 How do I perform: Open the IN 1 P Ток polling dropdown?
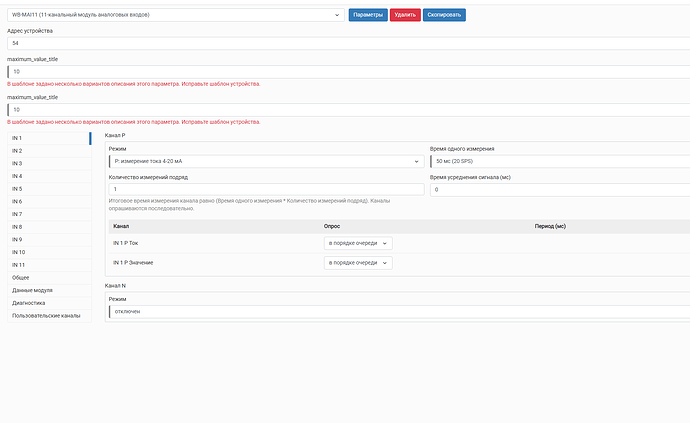click(358, 243)
